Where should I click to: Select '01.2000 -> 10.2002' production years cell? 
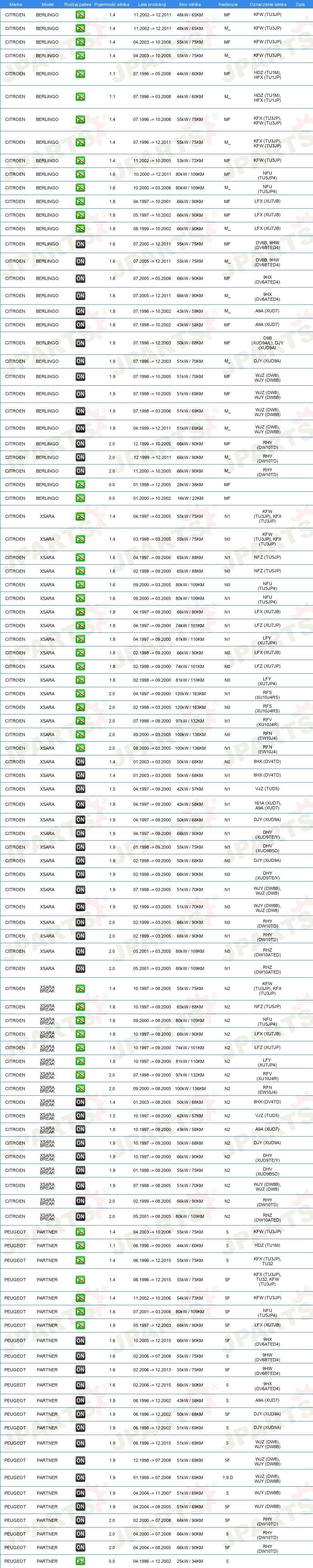click(x=152, y=499)
